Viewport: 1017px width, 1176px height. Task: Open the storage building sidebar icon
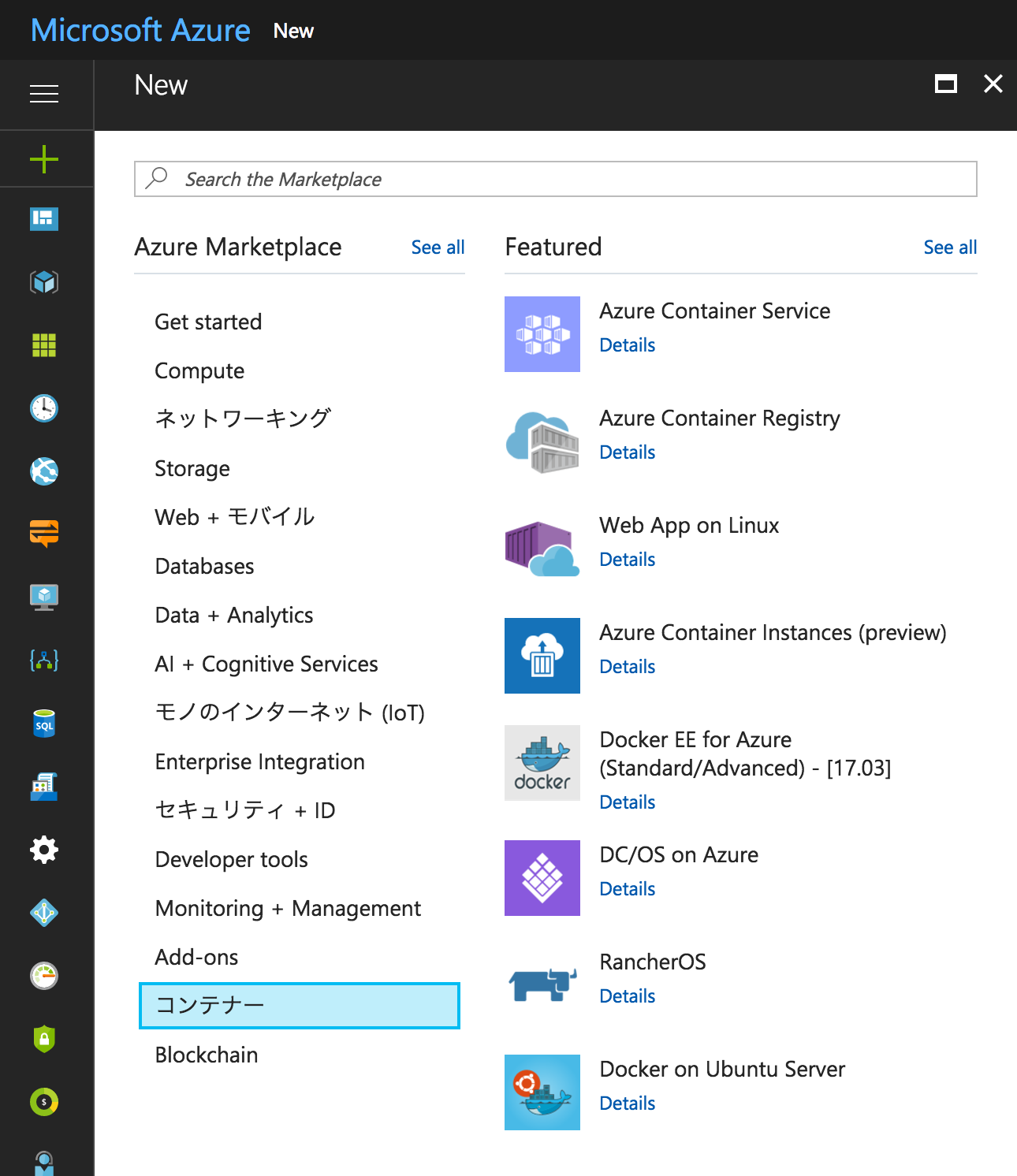tap(44, 786)
